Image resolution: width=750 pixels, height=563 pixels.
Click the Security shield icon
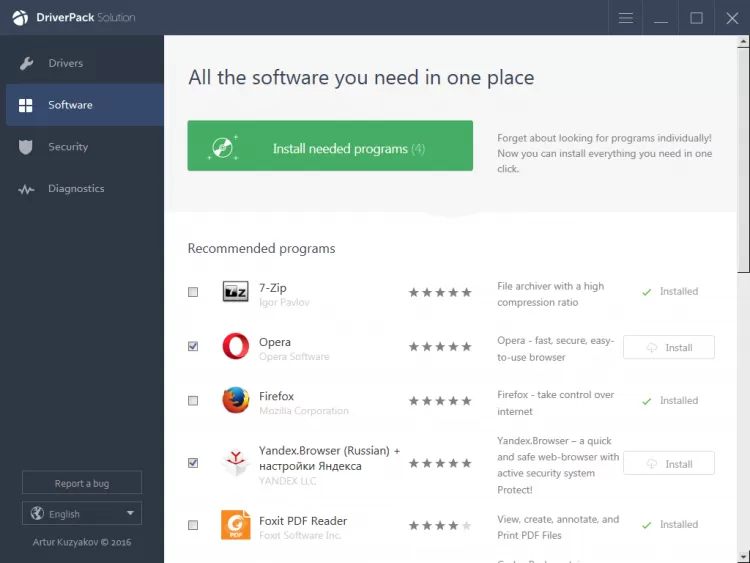[x=27, y=147]
